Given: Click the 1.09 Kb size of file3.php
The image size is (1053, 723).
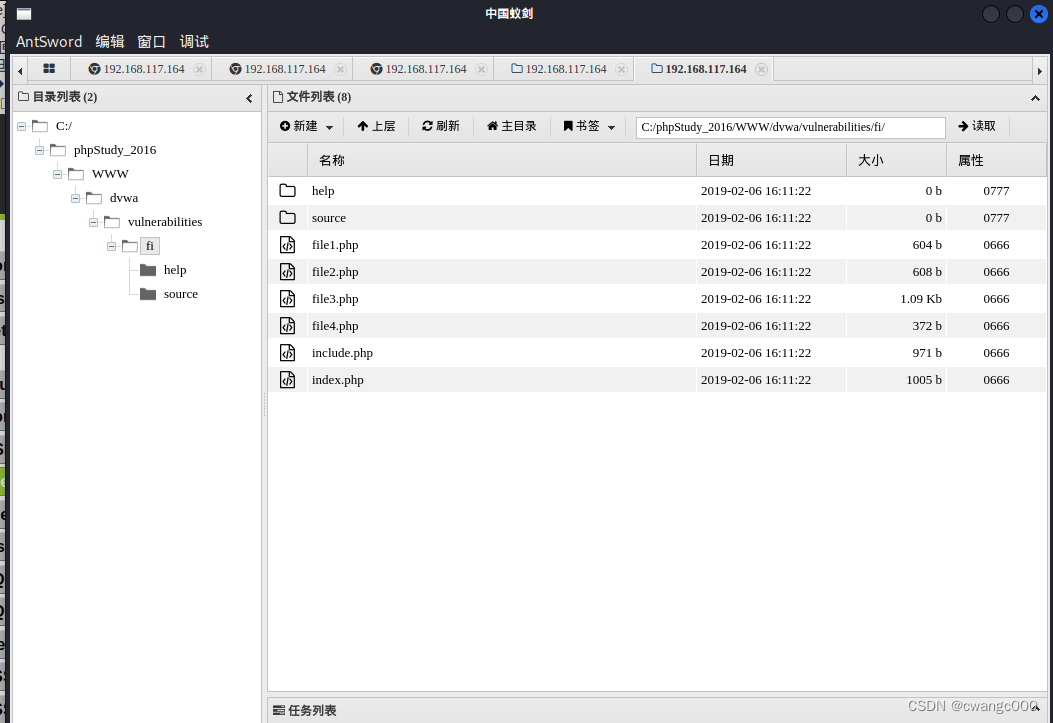Looking at the screenshot, I should coord(921,299).
